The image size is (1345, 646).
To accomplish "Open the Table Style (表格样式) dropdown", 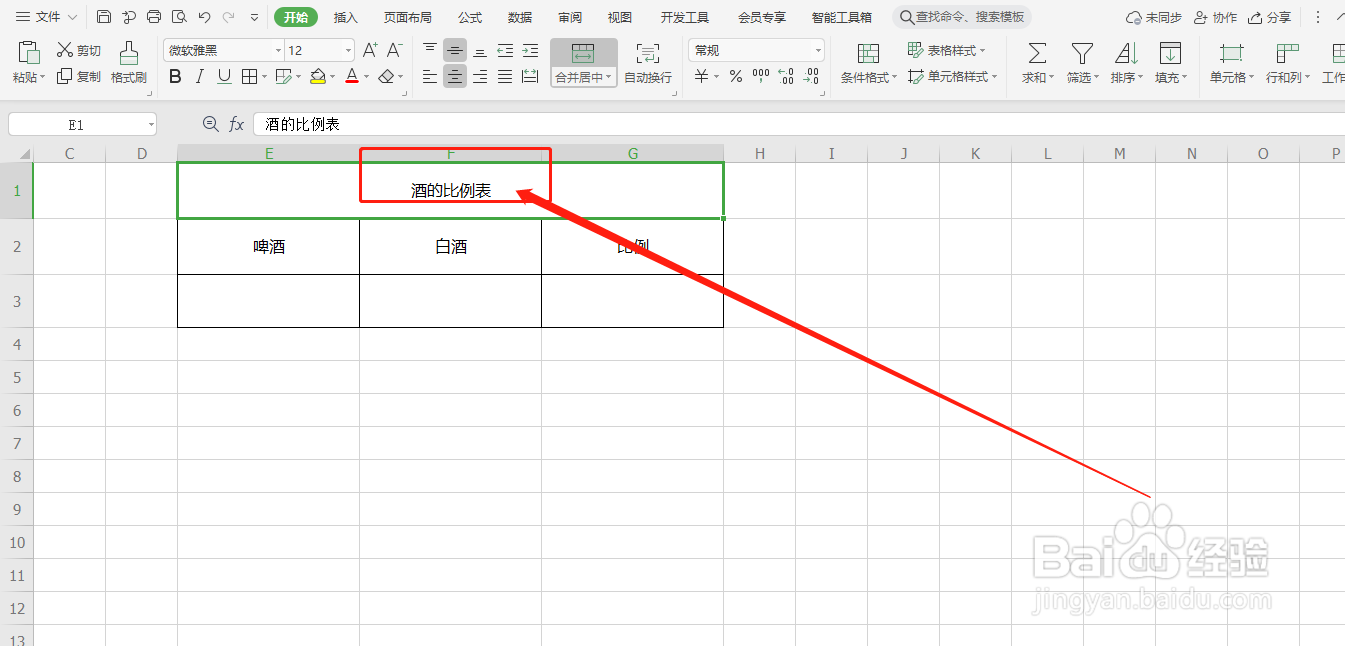I will (x=946, y=50).
